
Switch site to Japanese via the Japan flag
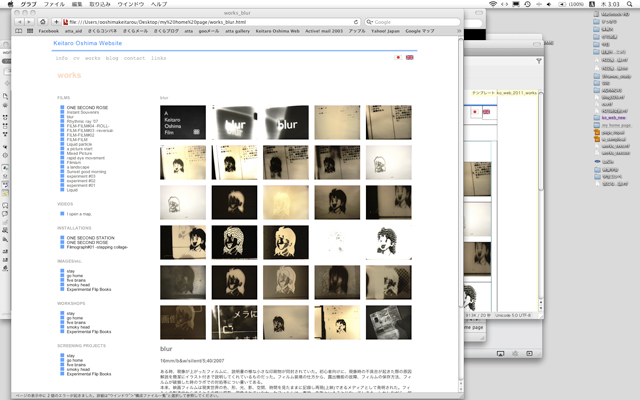click(x=398, y=58)
